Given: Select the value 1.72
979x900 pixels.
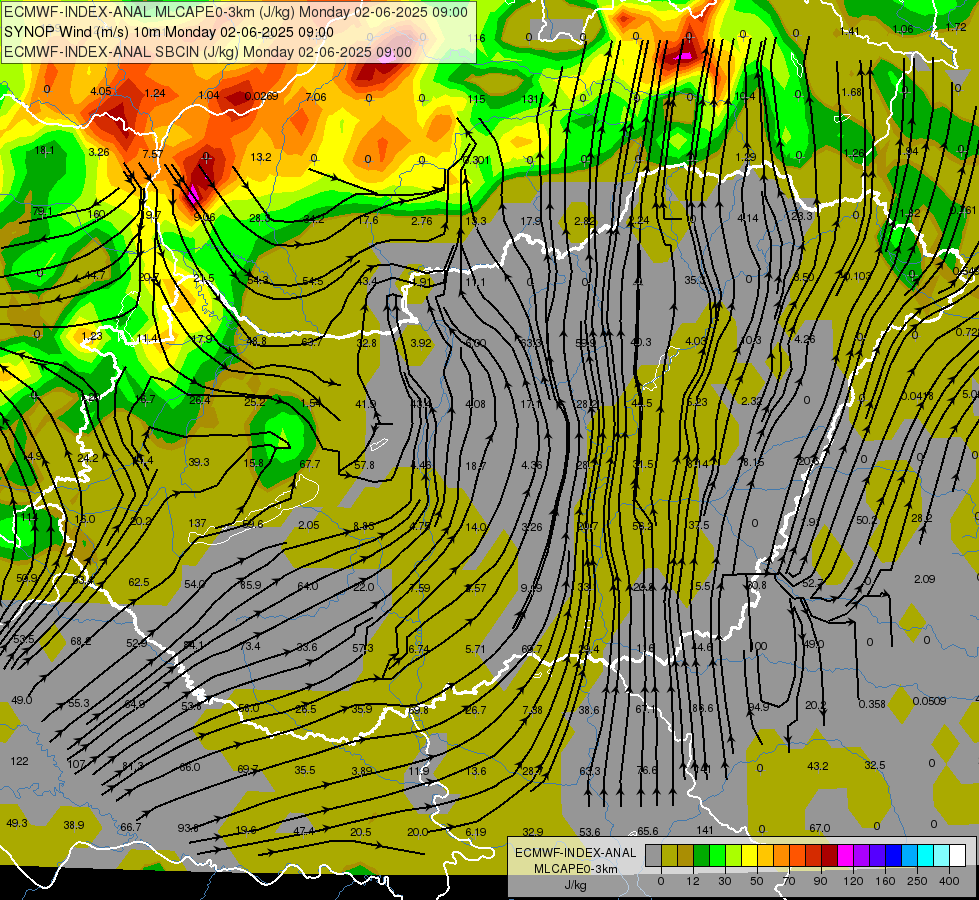Looking at the screenshot, I should coord(956,27).
